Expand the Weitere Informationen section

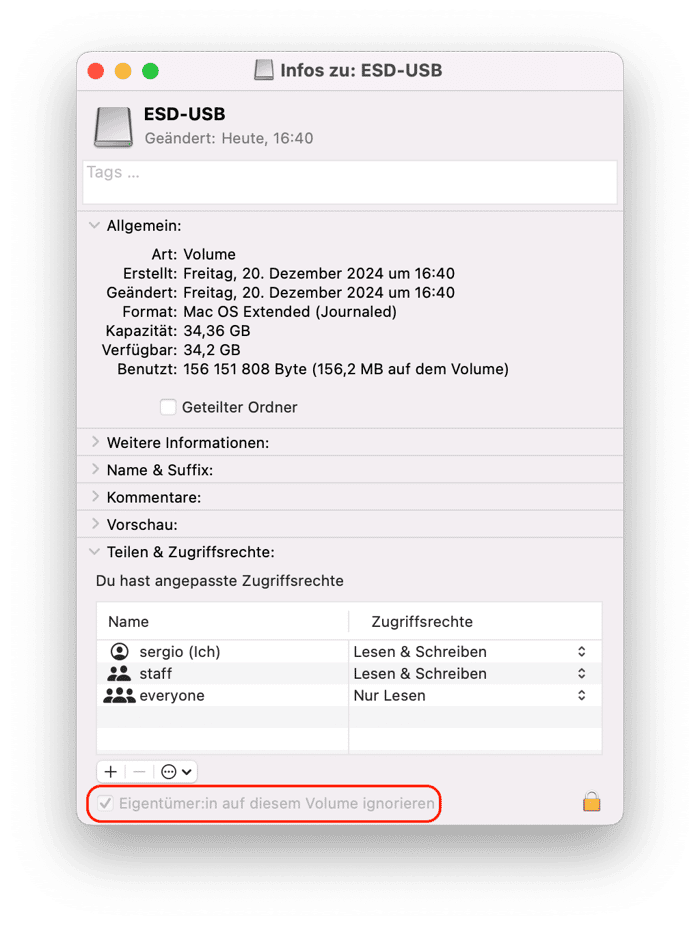tap(95, 442)
